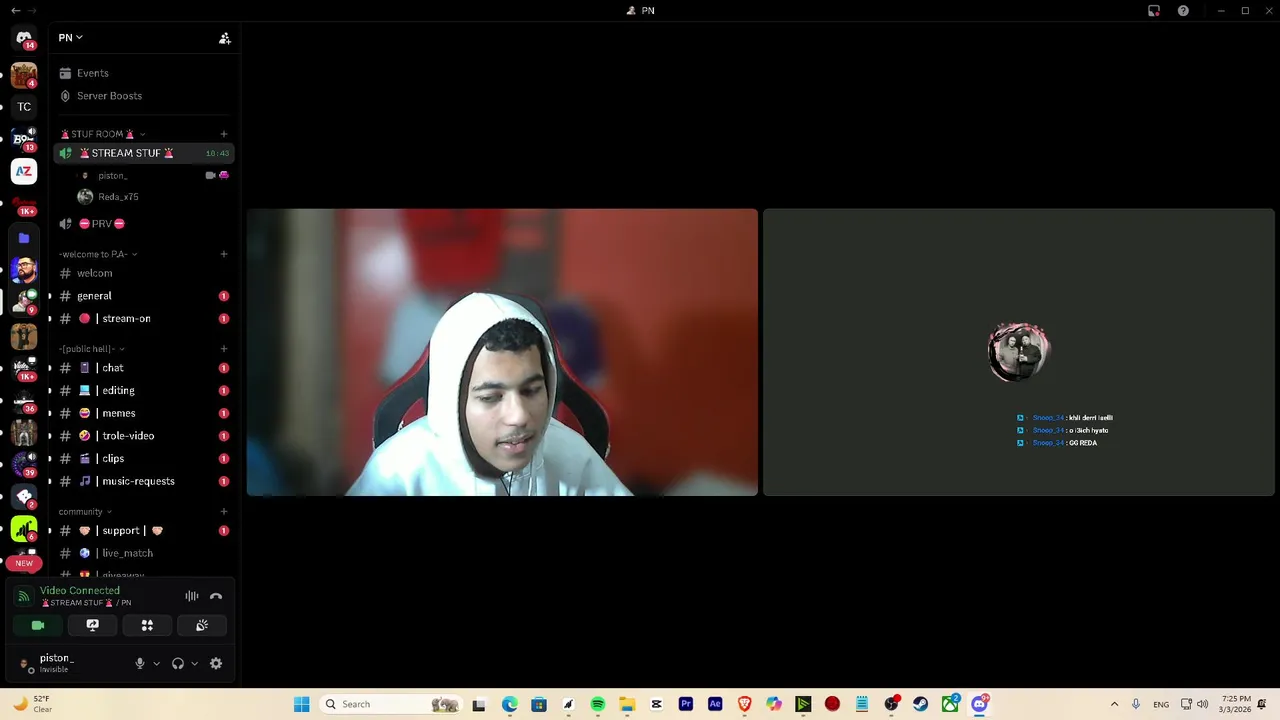Collapse the welcome to PA category
The image size is (1280, 720).
[98, 254]
